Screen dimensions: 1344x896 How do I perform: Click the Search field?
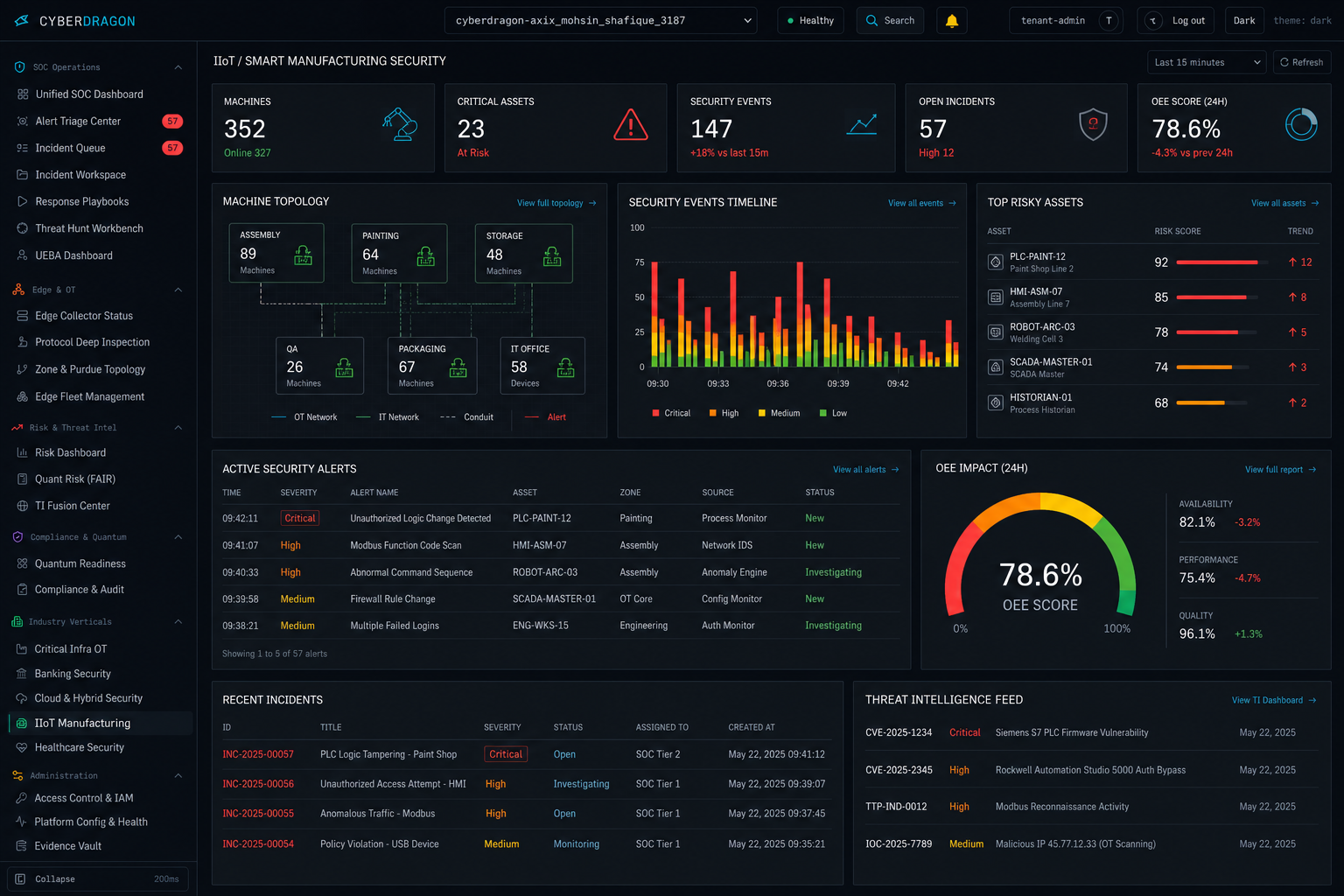click(890, 20)
